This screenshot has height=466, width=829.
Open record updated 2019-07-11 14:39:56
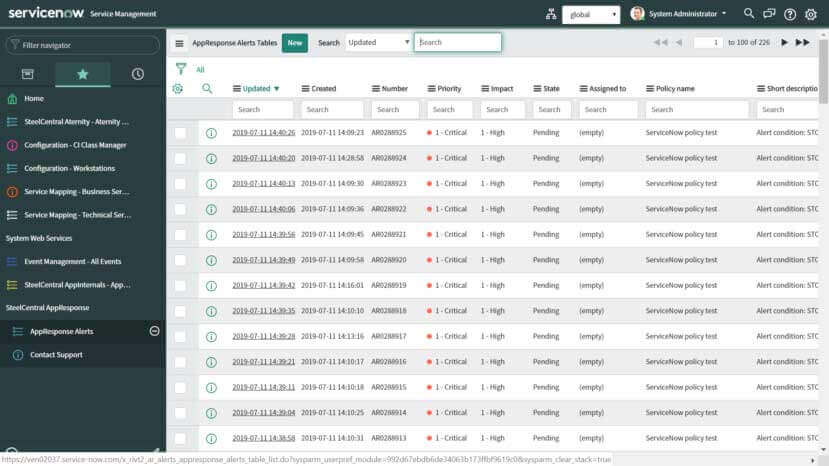pos(264,234)
